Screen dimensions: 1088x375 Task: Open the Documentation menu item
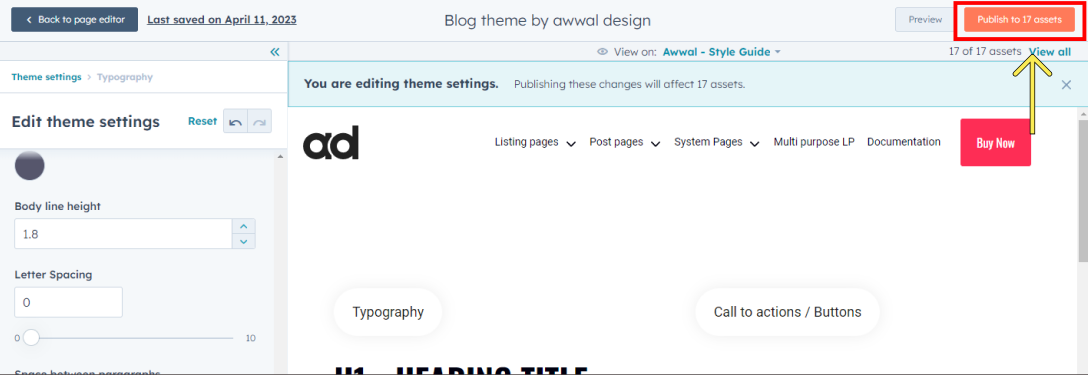(903, 142)
